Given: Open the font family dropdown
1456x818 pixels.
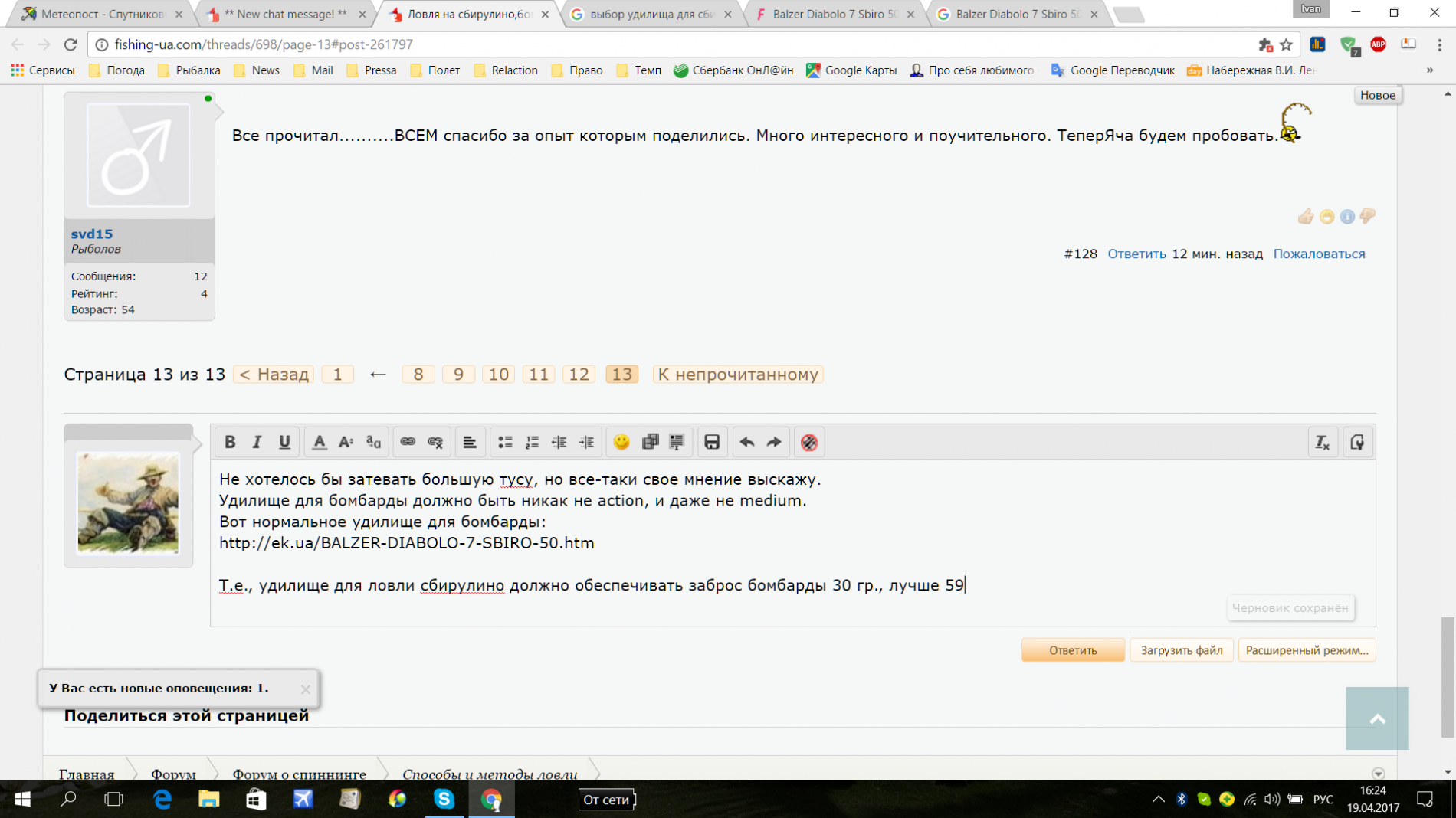Looking at the screenshot, I should [x=373, y=442].
